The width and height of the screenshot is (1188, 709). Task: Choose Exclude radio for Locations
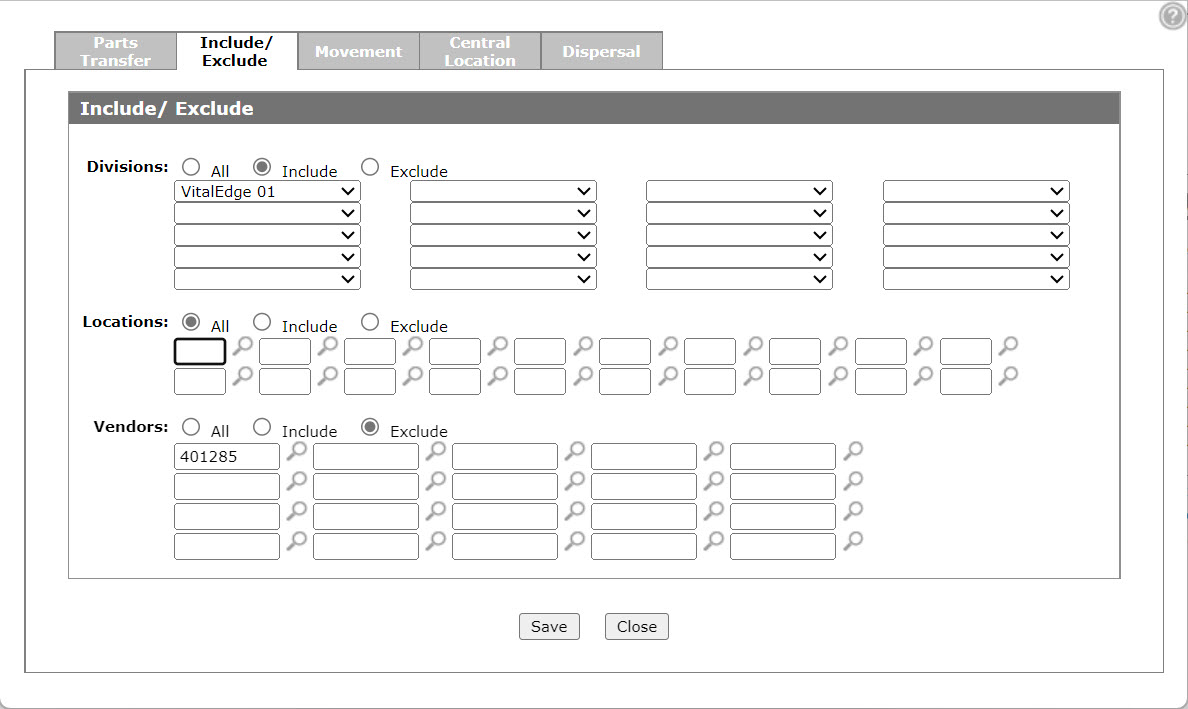pyautogui.click(x=370, y=322)
